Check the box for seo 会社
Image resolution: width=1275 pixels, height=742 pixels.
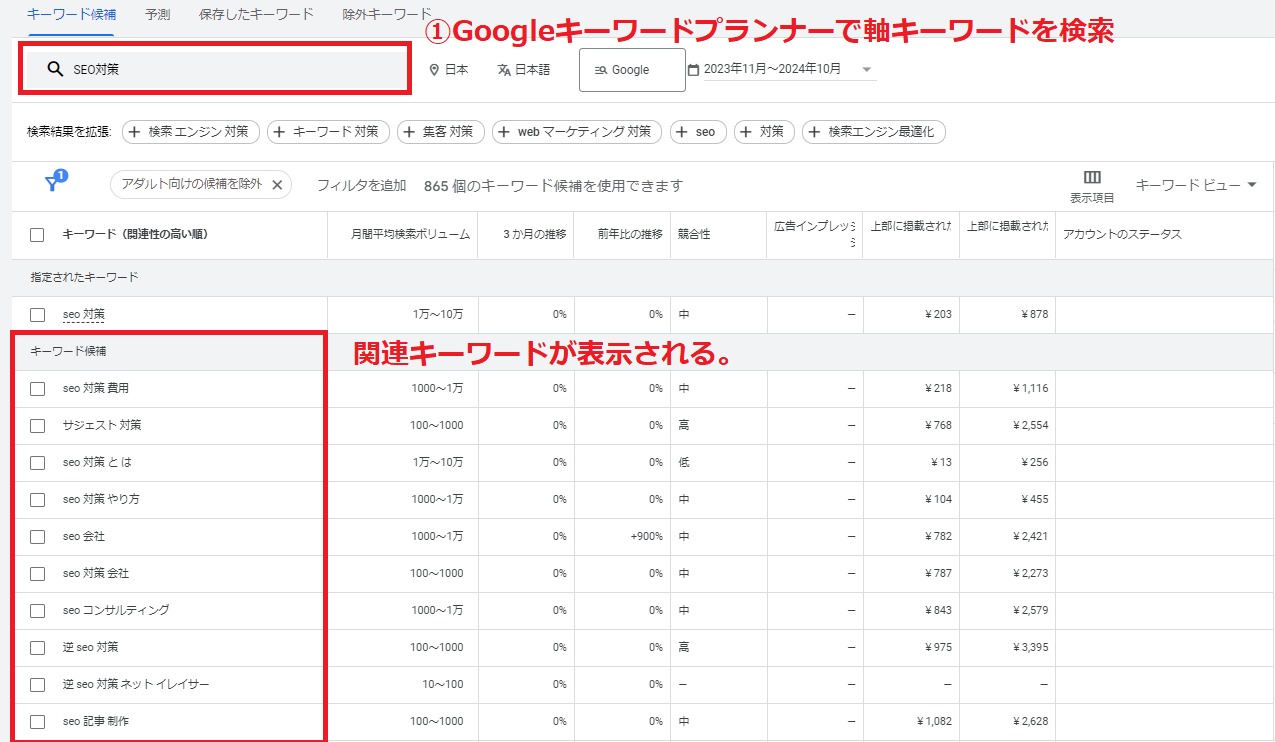point(37,537)
